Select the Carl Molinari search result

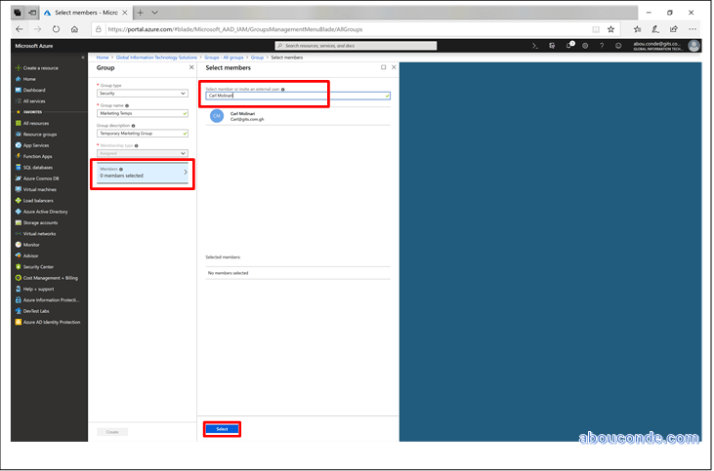click(245, 116)
